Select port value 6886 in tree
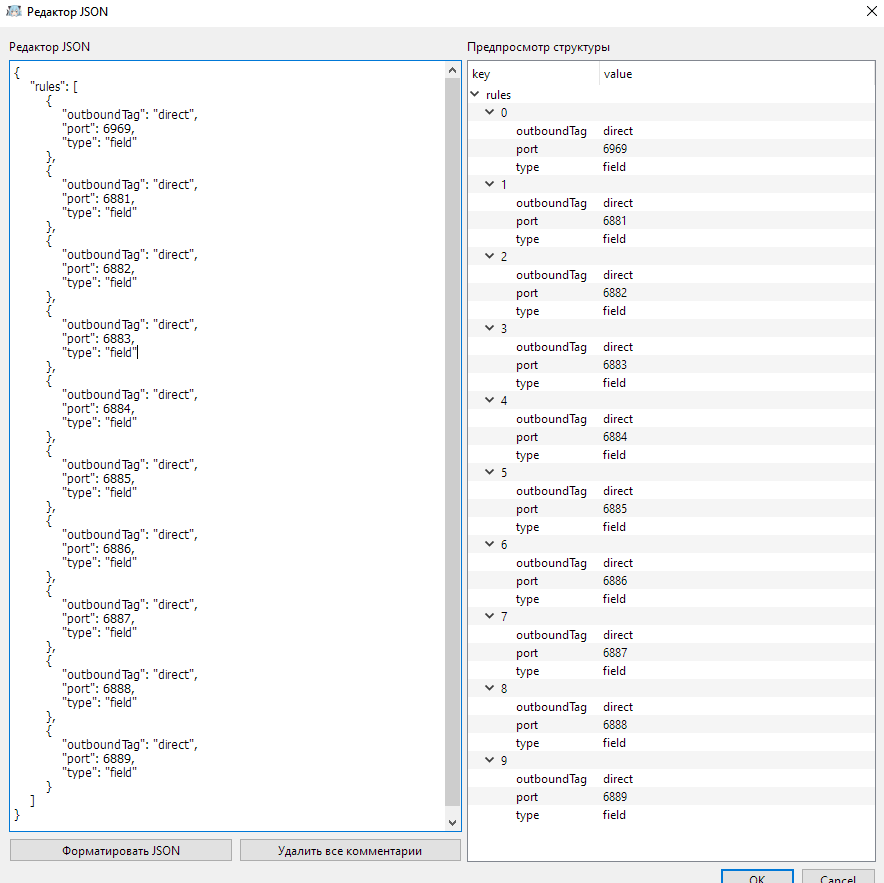 pyautogui.click(x=615, y=581)
